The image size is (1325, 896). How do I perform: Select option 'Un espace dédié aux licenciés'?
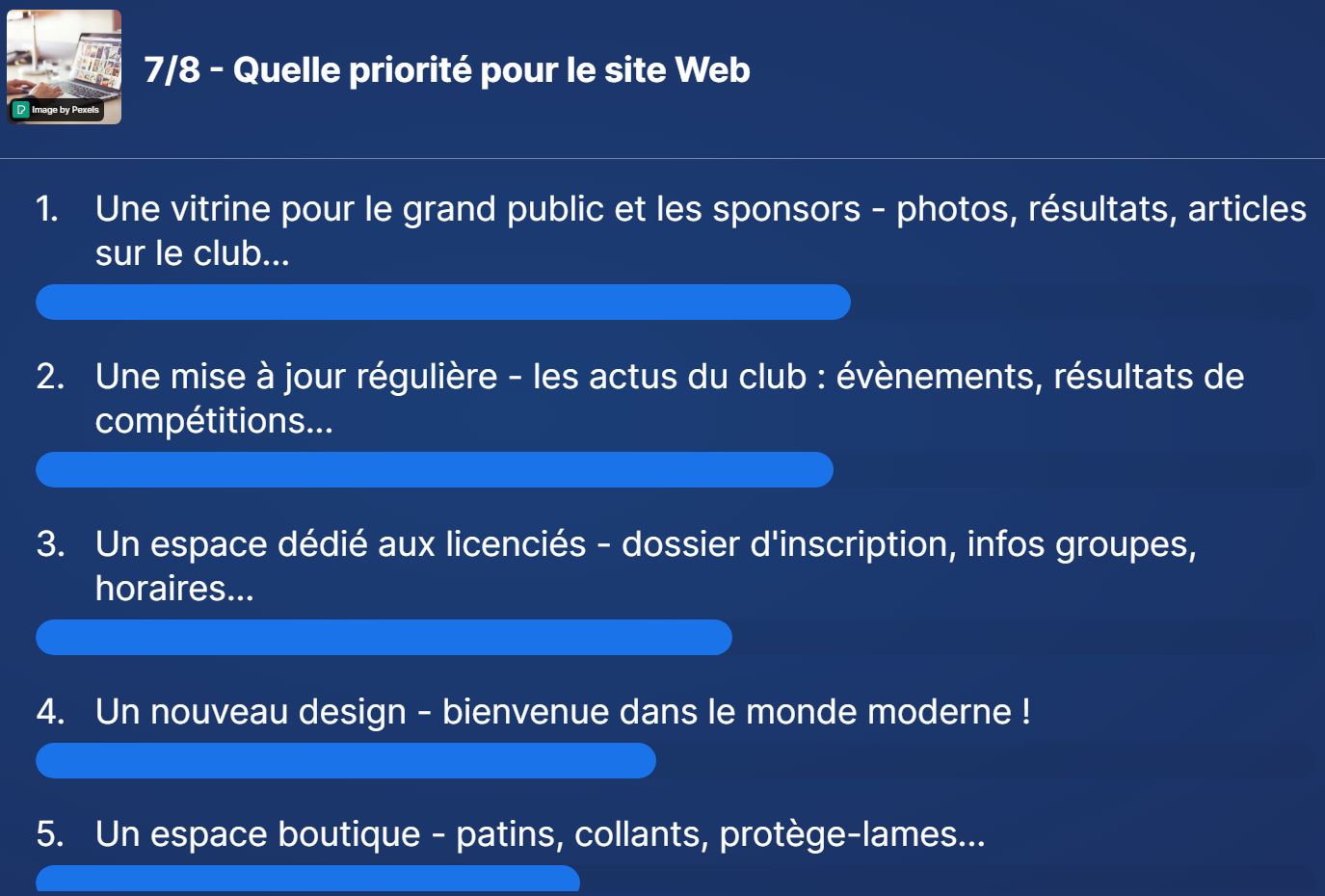click(x=646, y=566)
